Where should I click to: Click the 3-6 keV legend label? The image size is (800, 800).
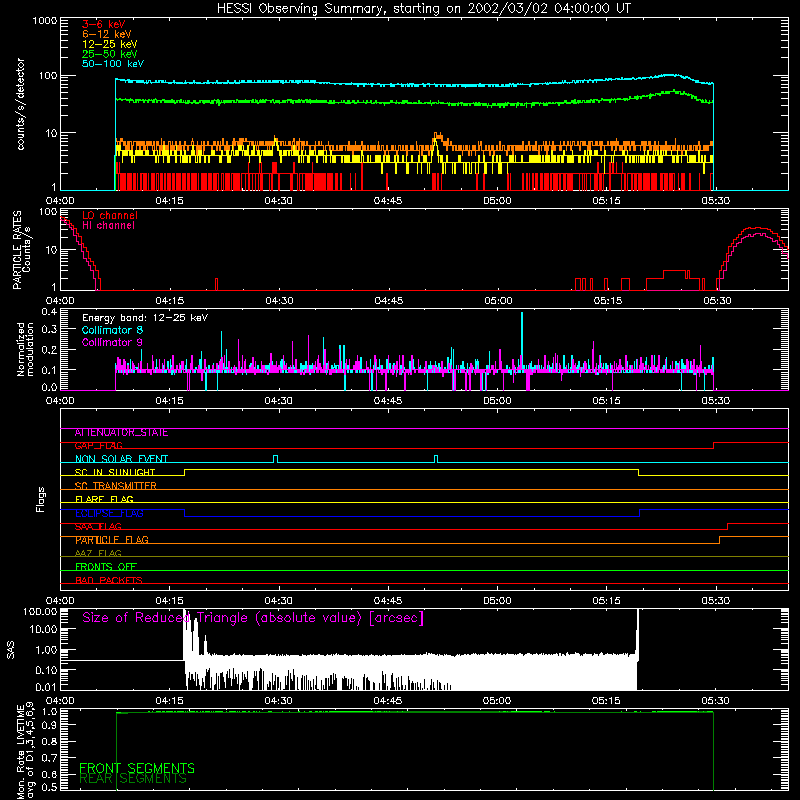[x=104, y=24]
